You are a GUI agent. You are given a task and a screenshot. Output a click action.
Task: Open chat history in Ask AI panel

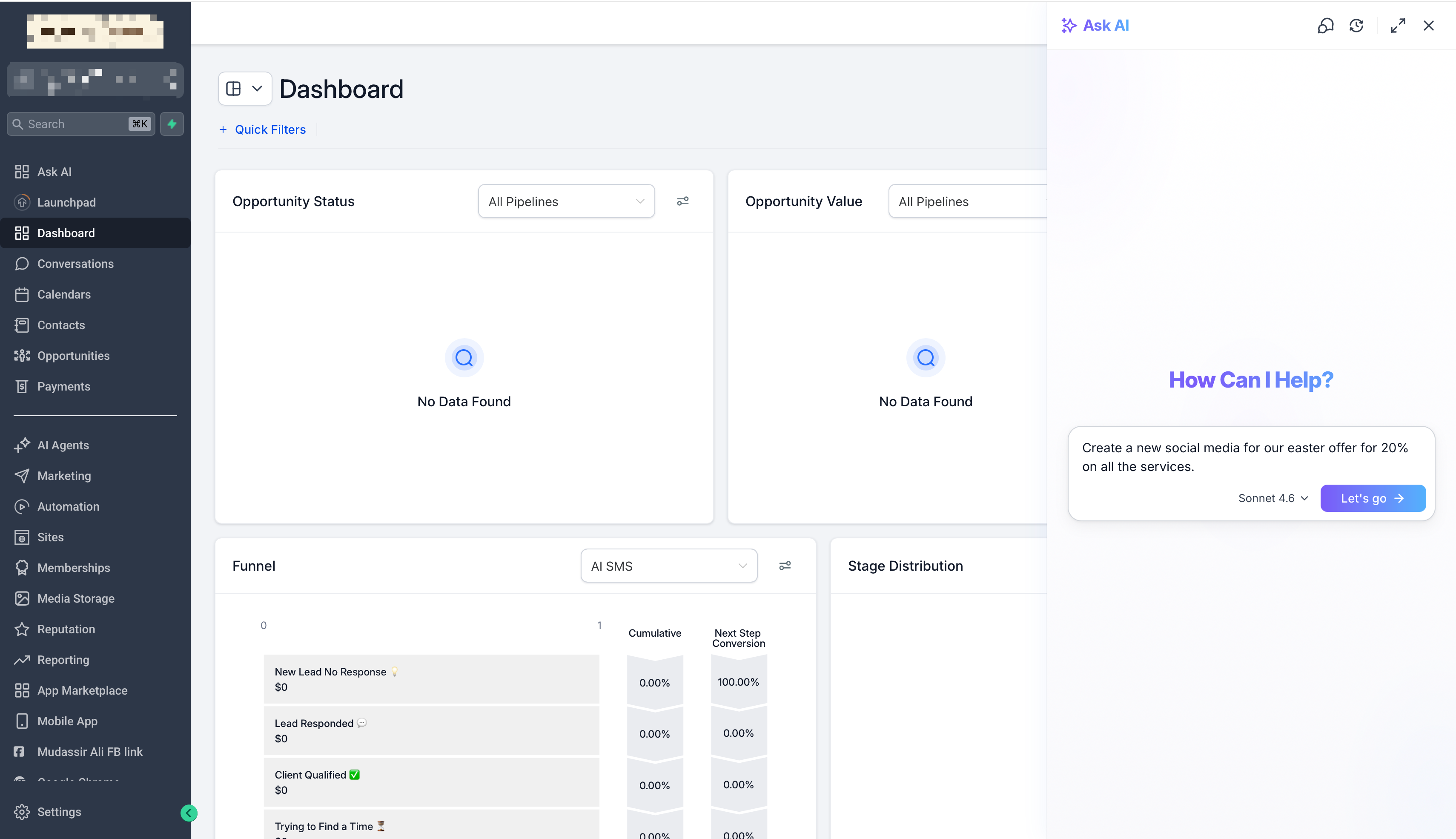(x=1356, y=26)
